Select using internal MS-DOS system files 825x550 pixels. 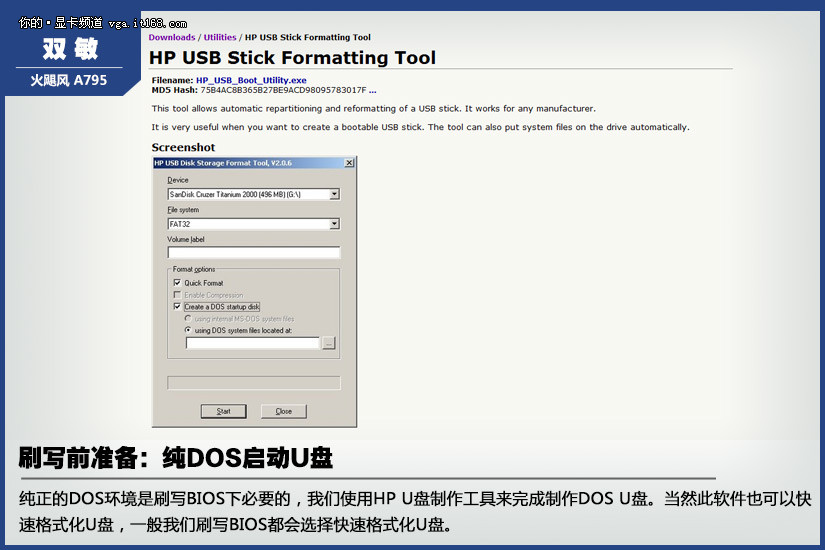pyautogui.click(x=187, y=319)
